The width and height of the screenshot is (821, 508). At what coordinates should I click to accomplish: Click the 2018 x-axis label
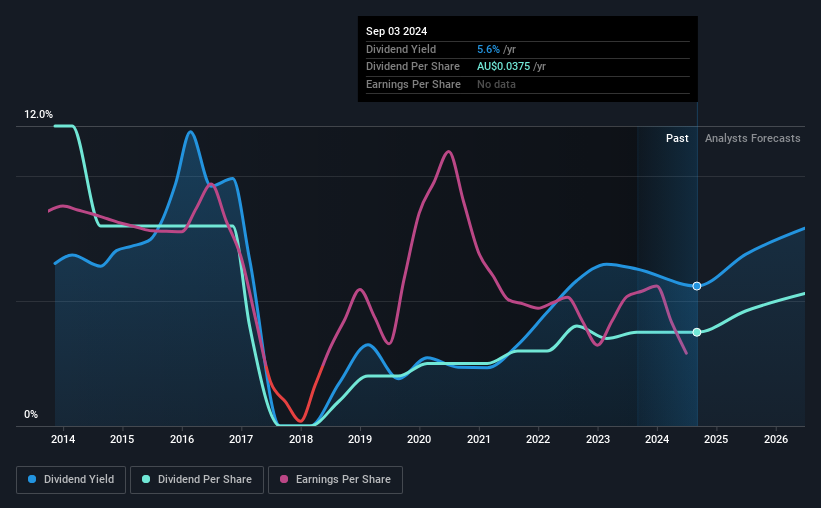pyautogui.click(x=301, y=439)
